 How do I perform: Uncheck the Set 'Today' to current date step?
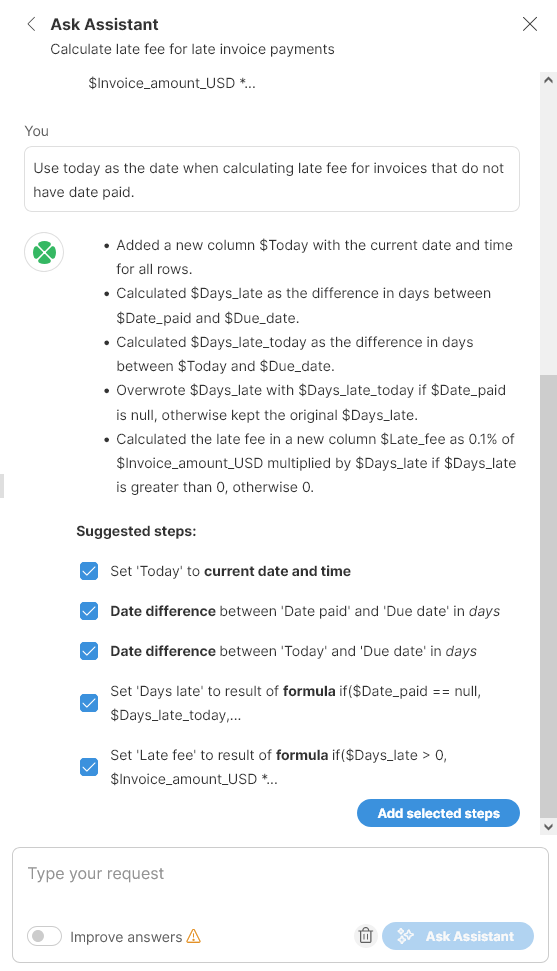89,571
